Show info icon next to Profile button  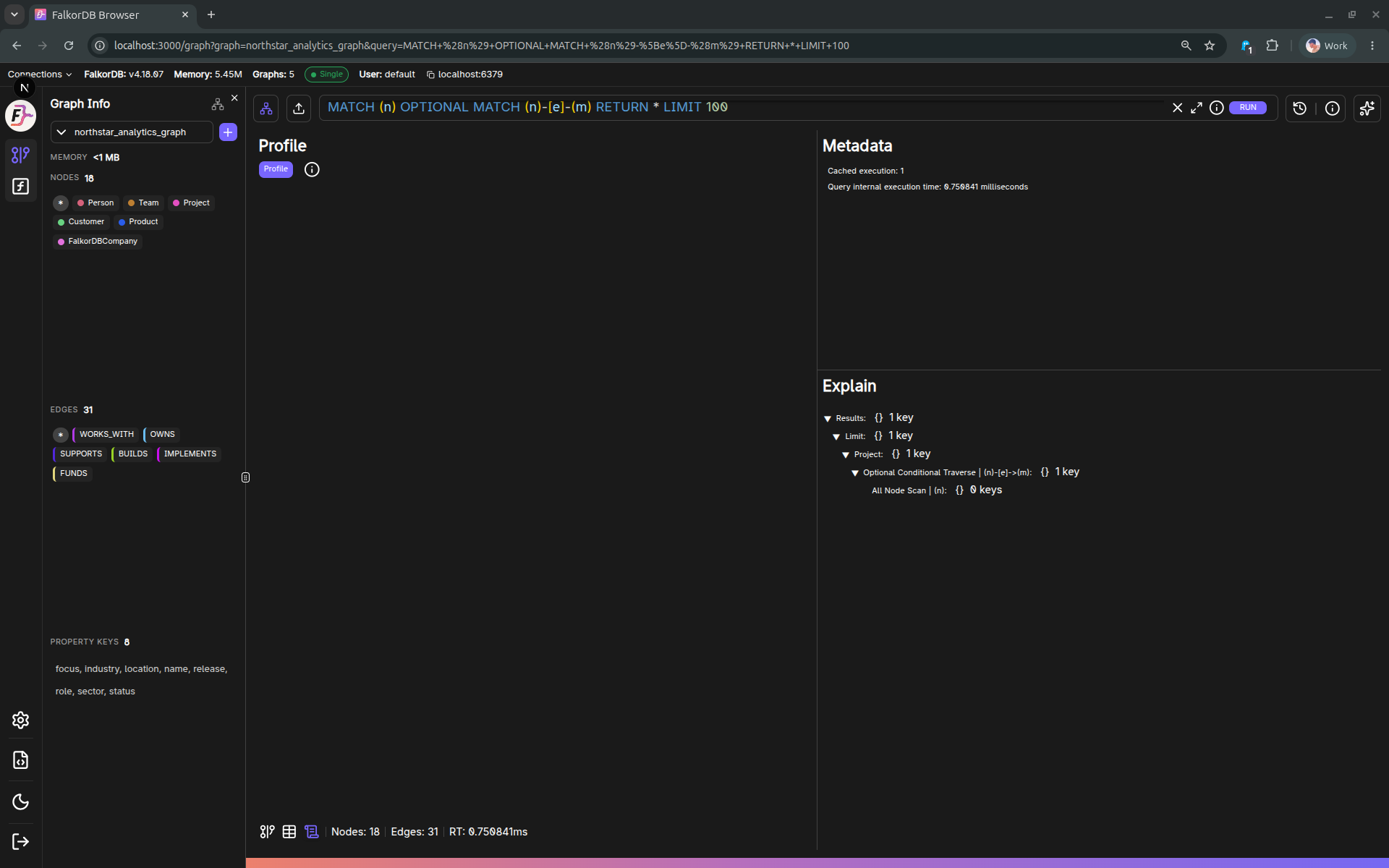(x=312, y=169)
